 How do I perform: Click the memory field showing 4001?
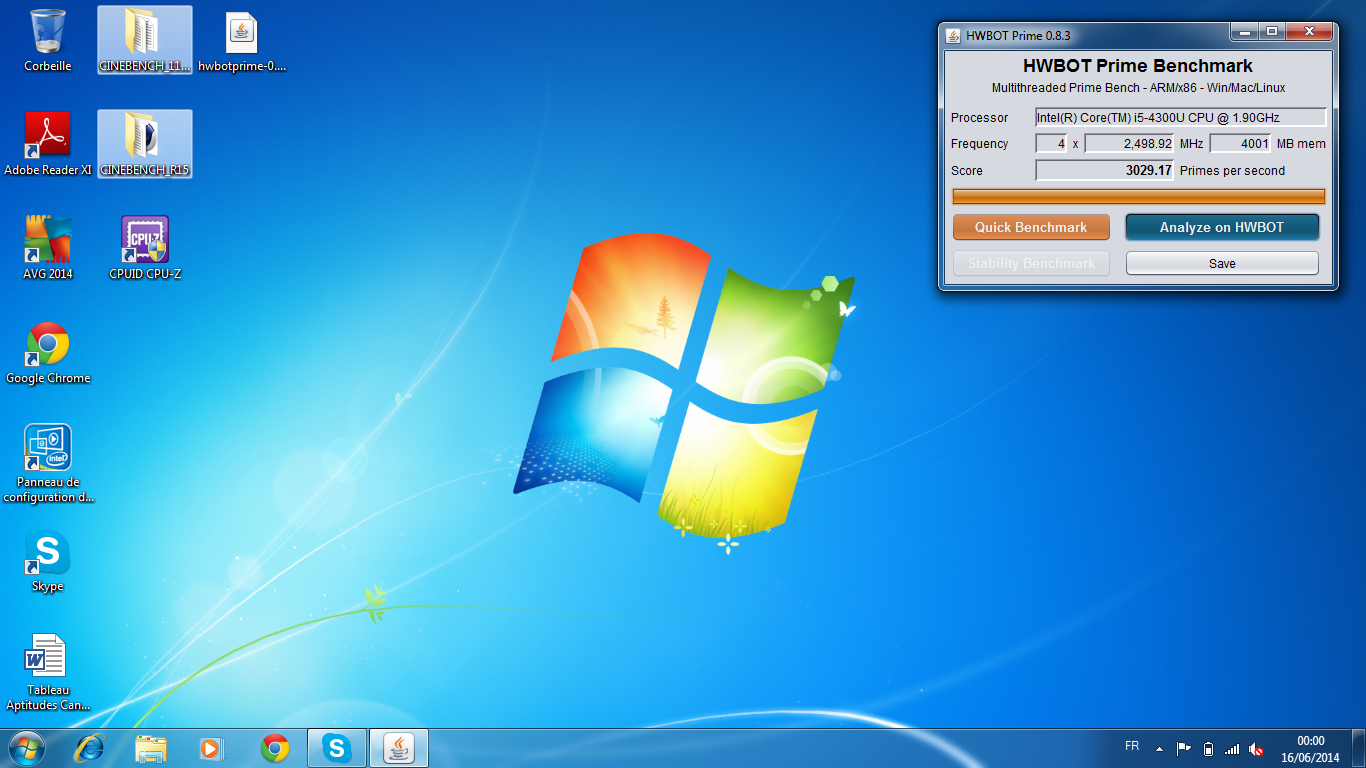(1240, 143)
